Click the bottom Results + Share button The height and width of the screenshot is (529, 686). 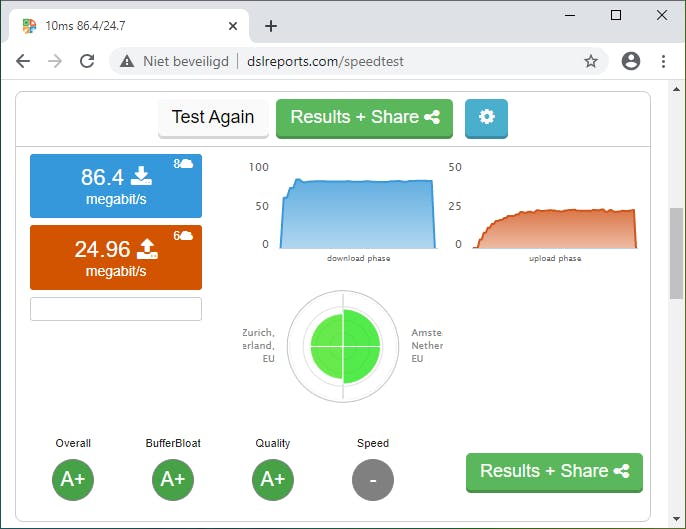tap(554, 473)
